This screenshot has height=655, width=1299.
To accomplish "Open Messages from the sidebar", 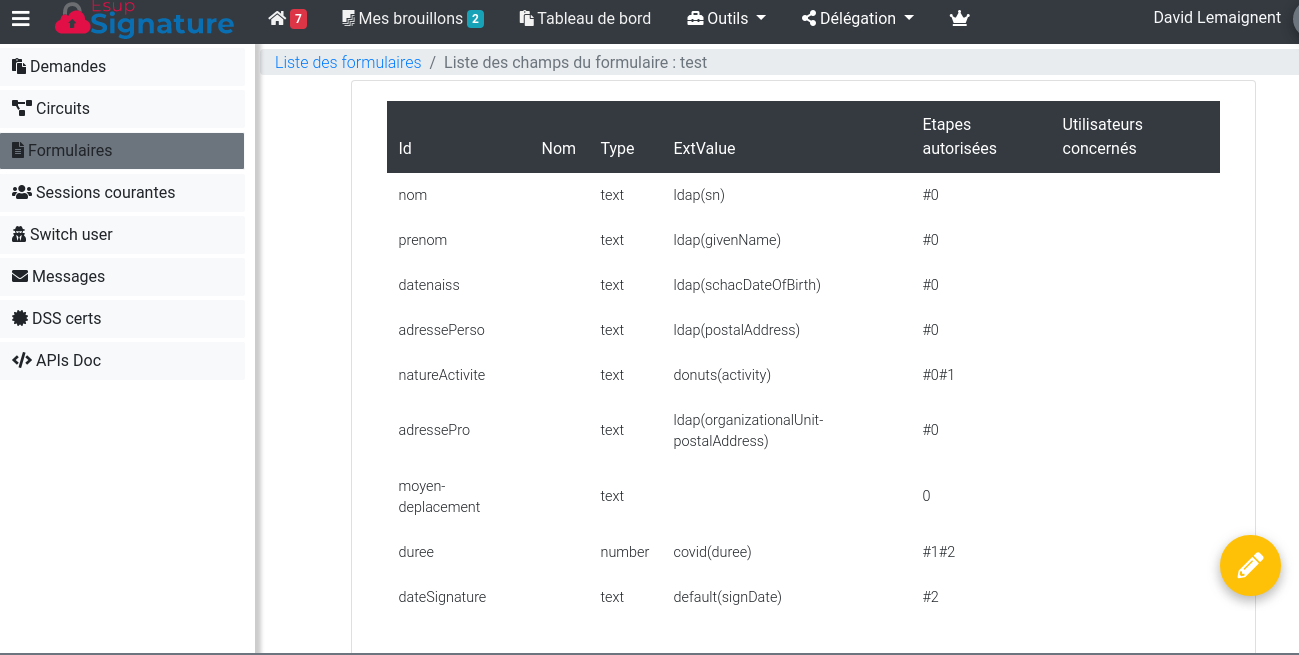I will pyautogui.click(x=68, y=276).
